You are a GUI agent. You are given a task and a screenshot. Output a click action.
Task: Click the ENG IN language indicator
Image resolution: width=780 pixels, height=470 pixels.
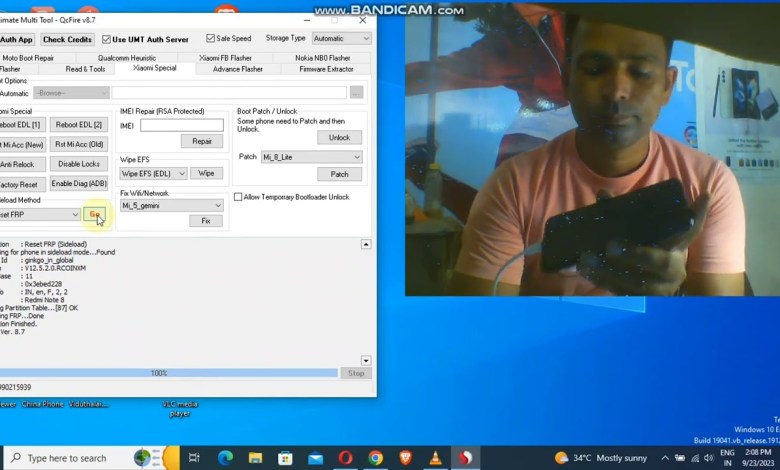[x=727, y=458]
